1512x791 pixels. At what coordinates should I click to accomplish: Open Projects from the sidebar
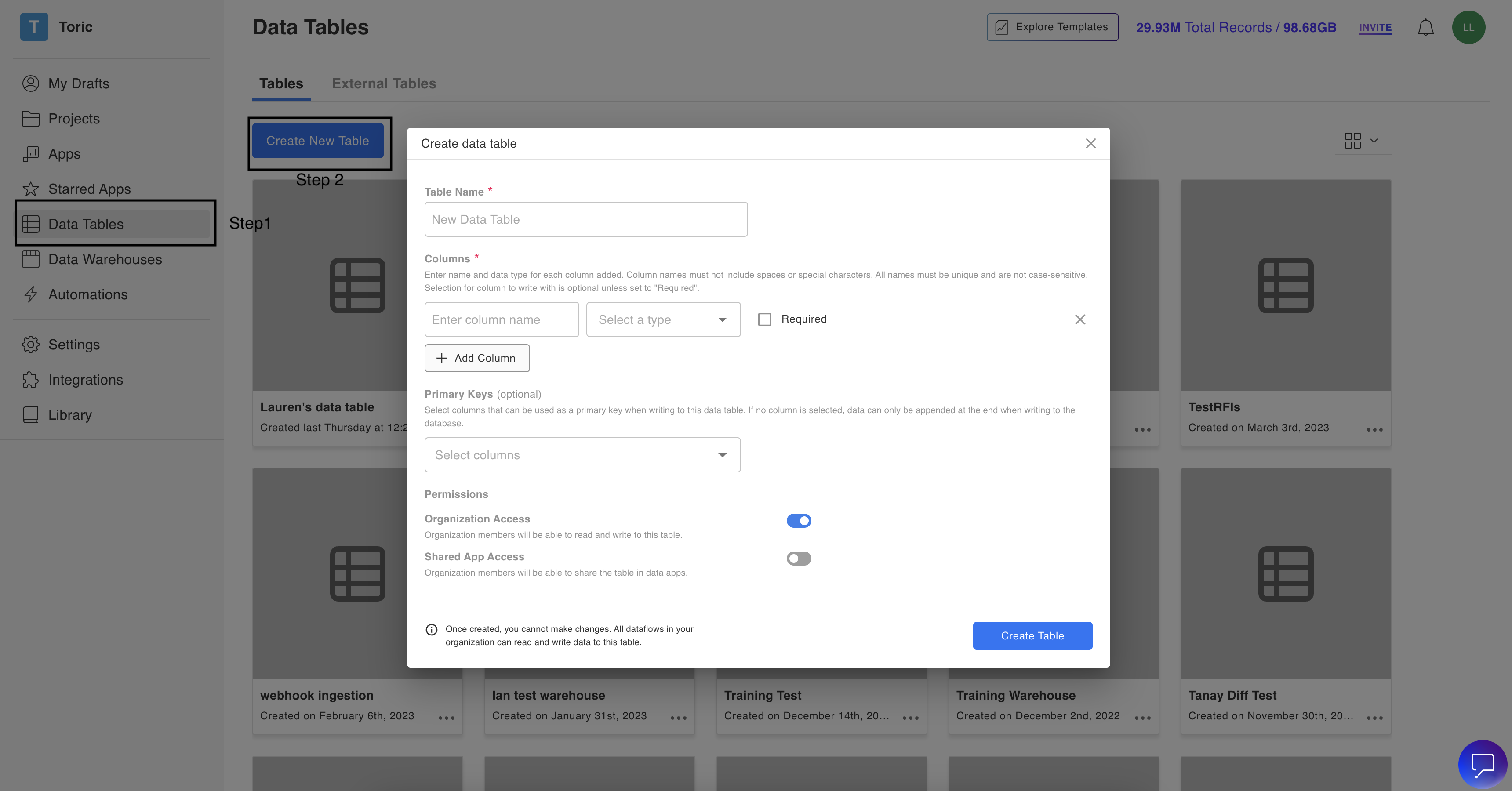click(74, 119)
